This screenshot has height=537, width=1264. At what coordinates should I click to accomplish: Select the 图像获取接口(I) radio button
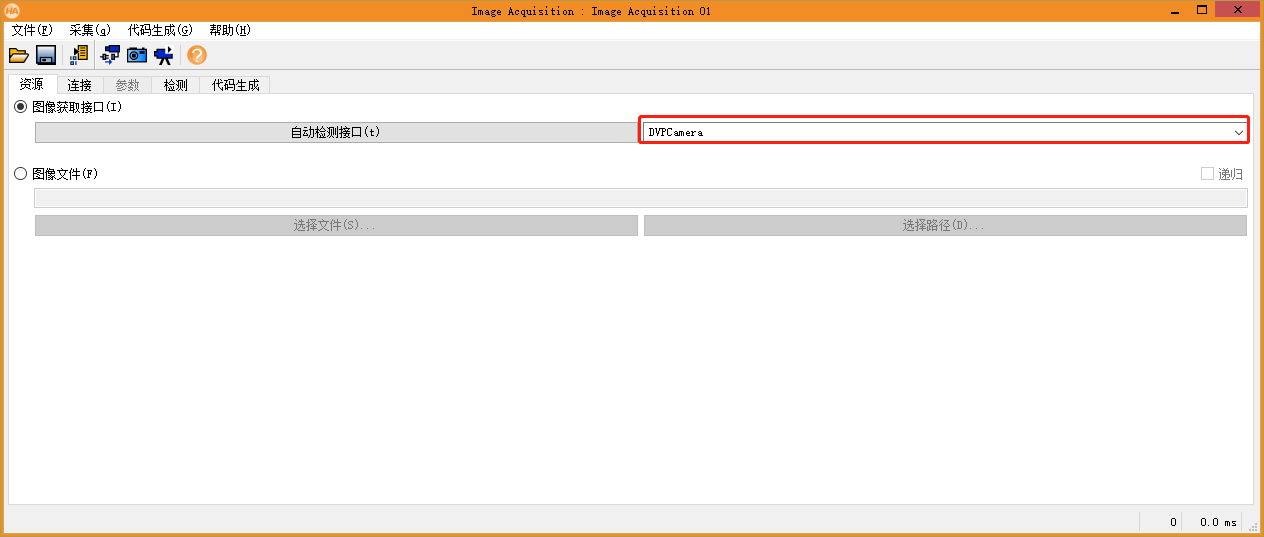(21, 106)
